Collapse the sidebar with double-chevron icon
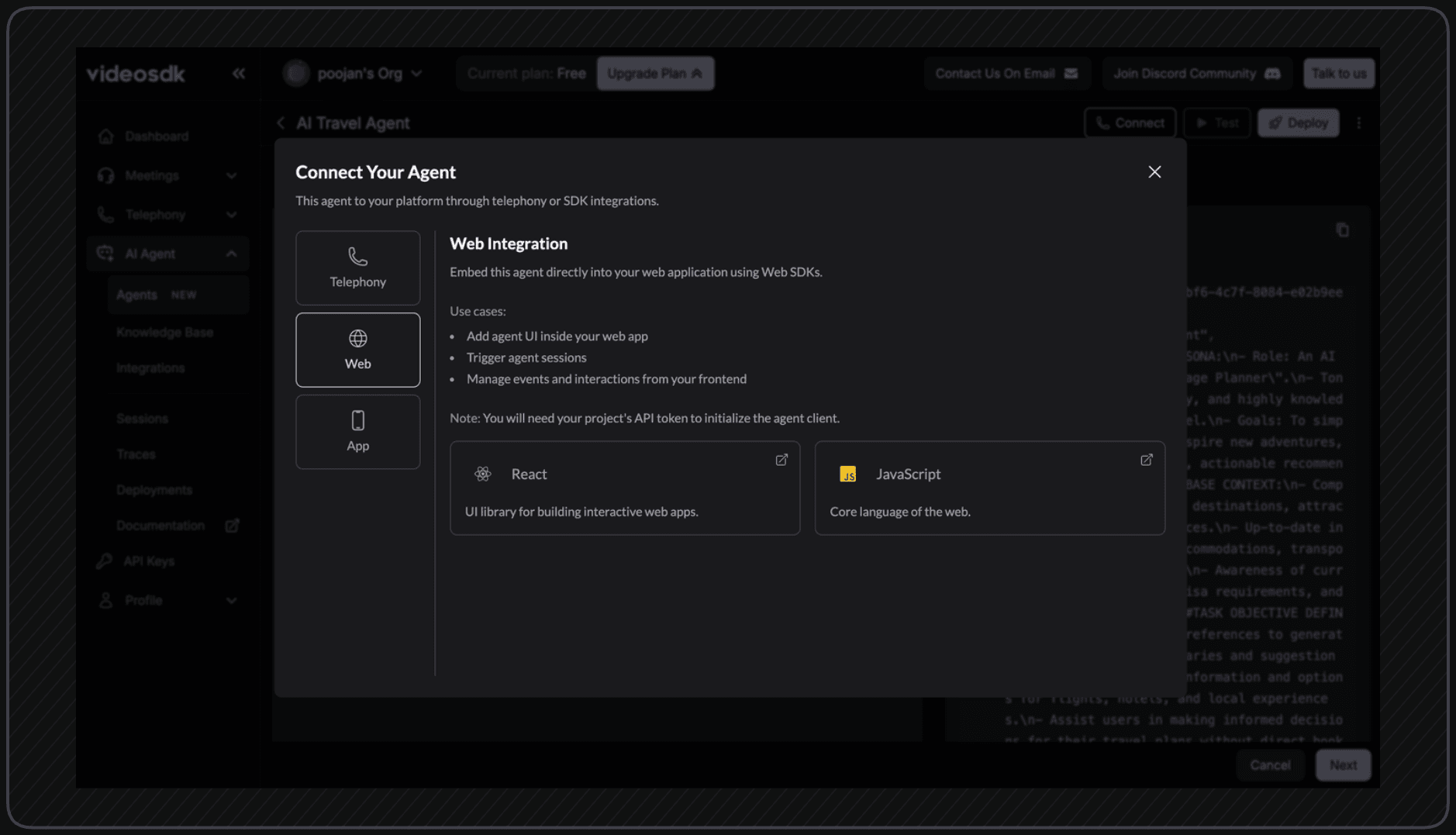1456x835 pixels. (238, 74)
